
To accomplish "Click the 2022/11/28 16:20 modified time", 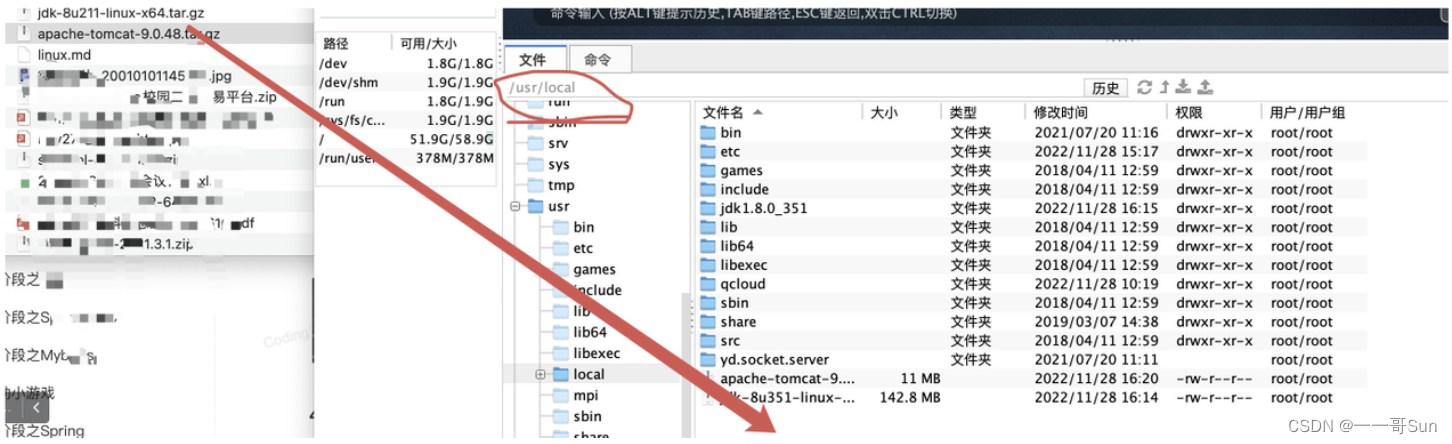I will coord(1096,379).
